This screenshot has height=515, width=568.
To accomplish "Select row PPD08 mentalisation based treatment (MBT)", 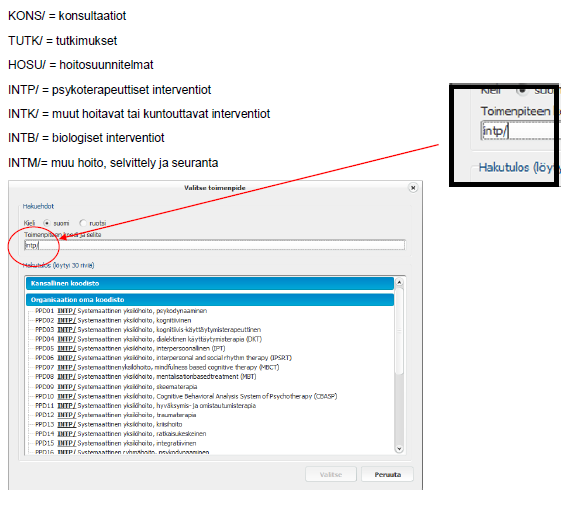I will click(146, 377).
